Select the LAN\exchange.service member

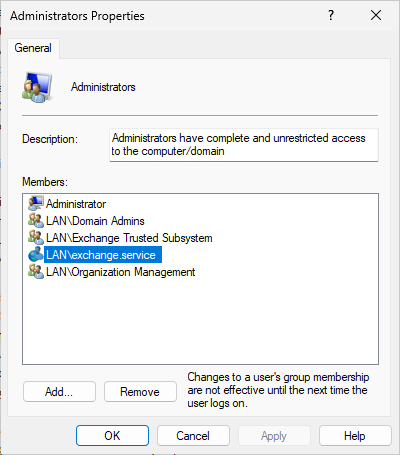(103, 255)
